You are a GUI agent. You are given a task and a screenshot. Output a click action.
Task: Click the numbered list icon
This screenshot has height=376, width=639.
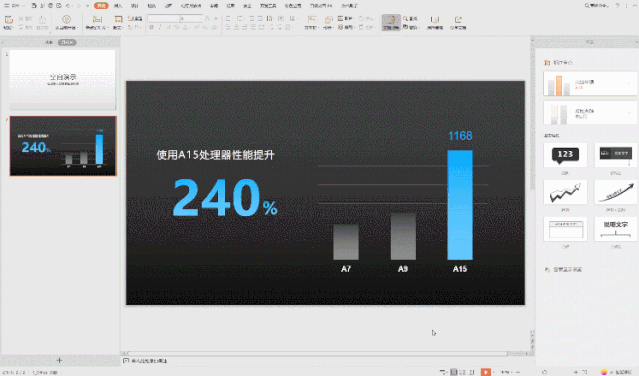240,19
